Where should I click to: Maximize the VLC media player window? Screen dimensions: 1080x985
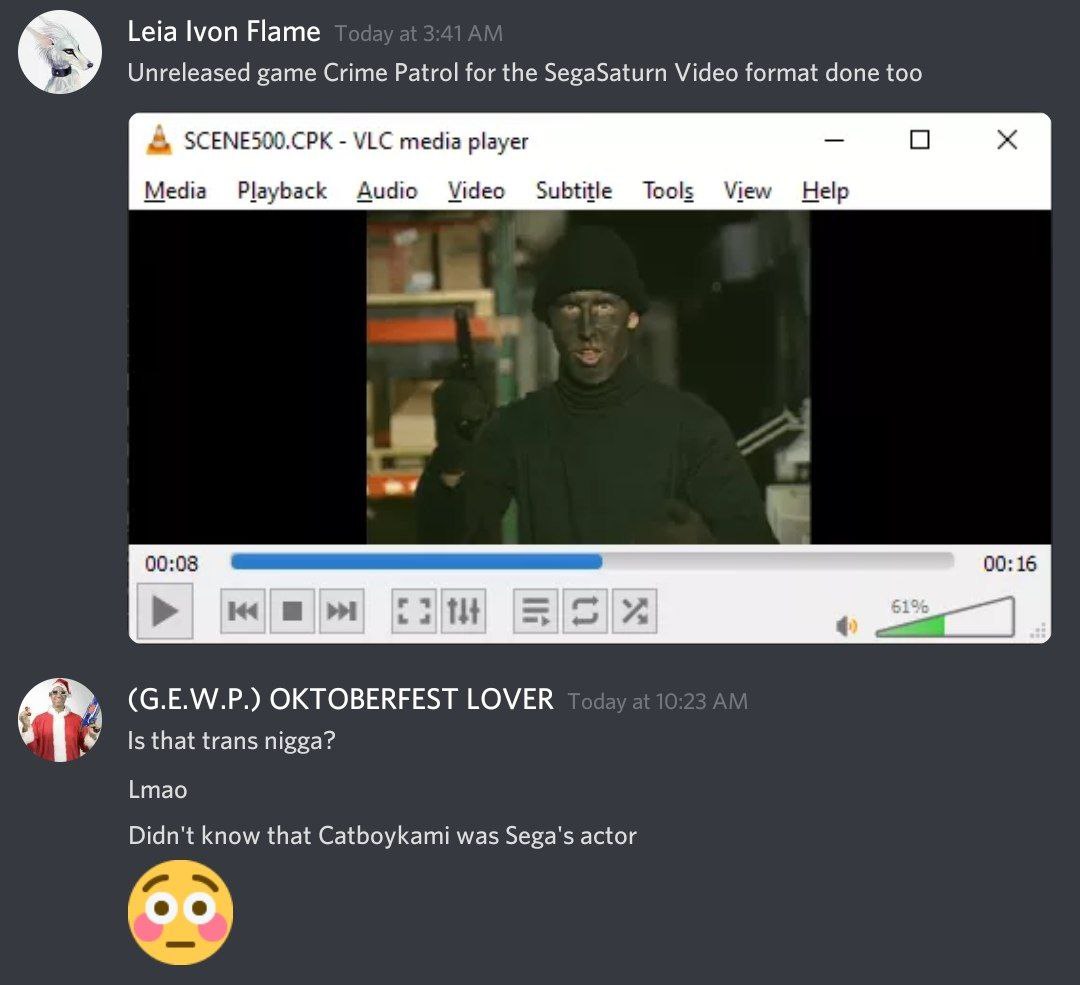[x=920, y=141]
